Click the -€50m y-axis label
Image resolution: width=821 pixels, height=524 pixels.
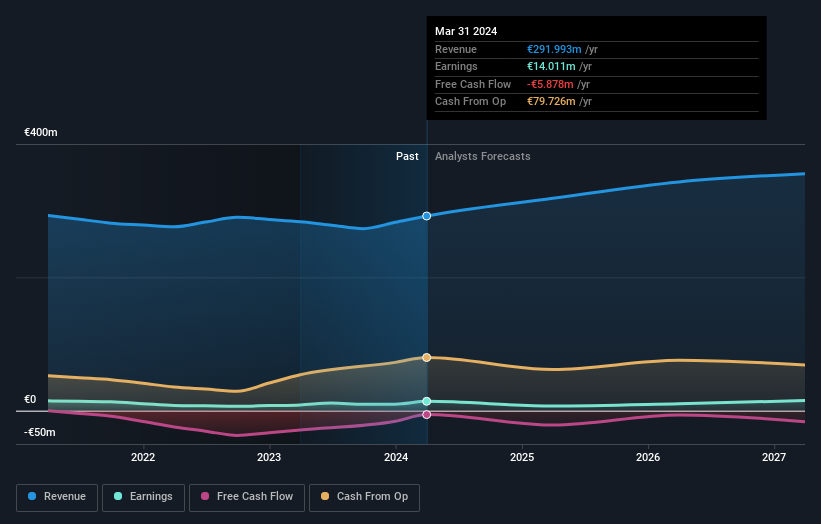(40, 432)
